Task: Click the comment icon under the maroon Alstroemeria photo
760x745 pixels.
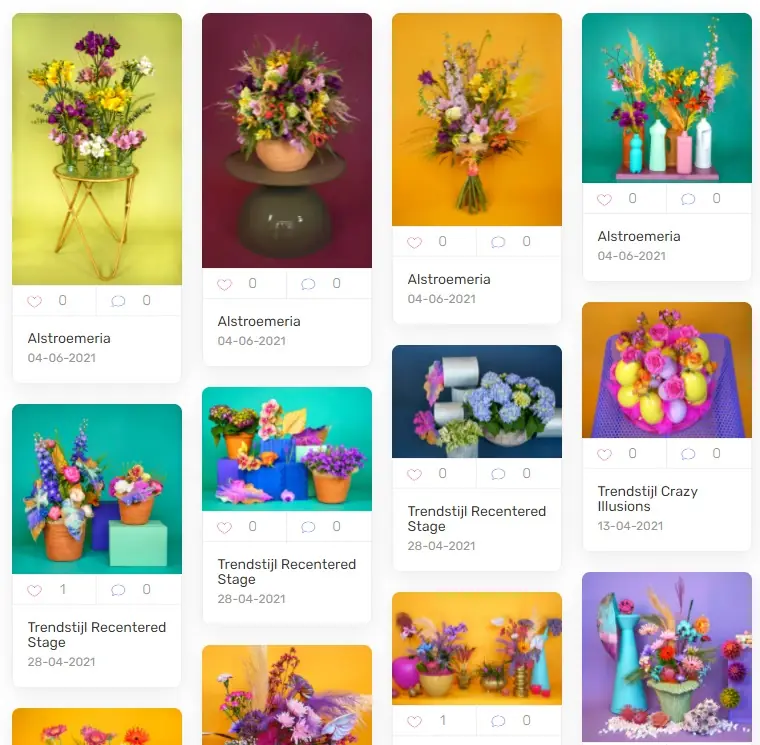Action: pyautogui.click(x=308, y=284)
